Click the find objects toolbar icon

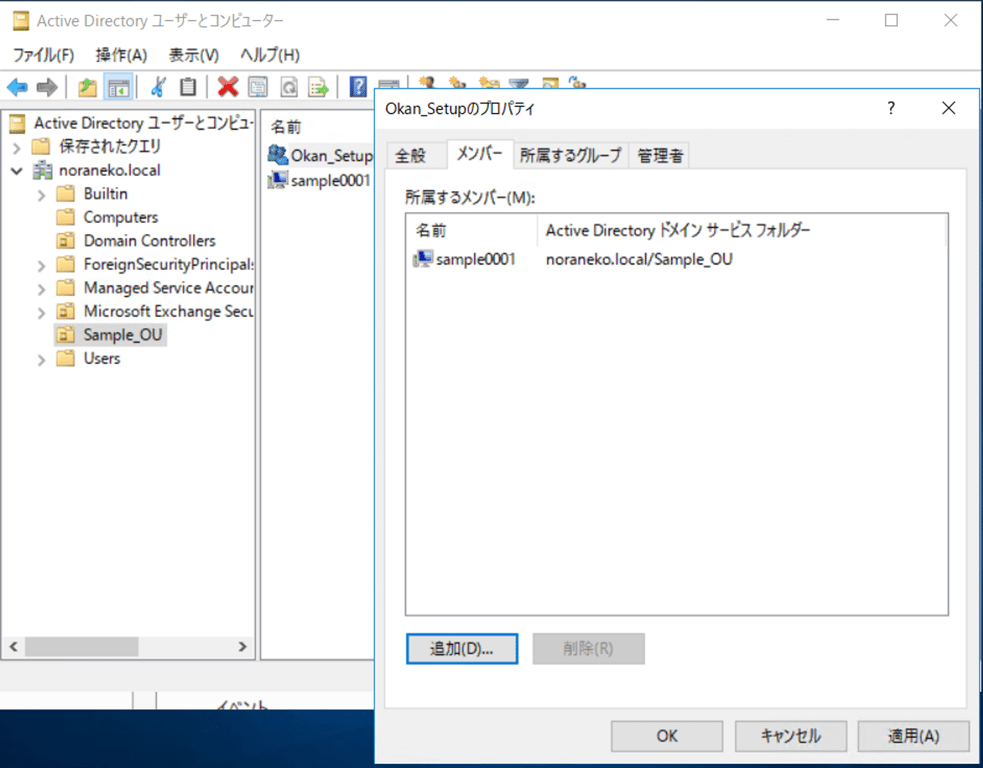pos(550,82)
